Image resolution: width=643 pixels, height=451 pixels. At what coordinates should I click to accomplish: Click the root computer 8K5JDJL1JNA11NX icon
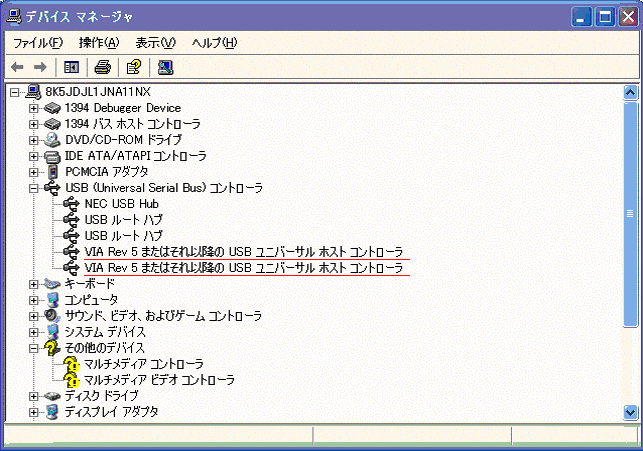coord(33,92)
